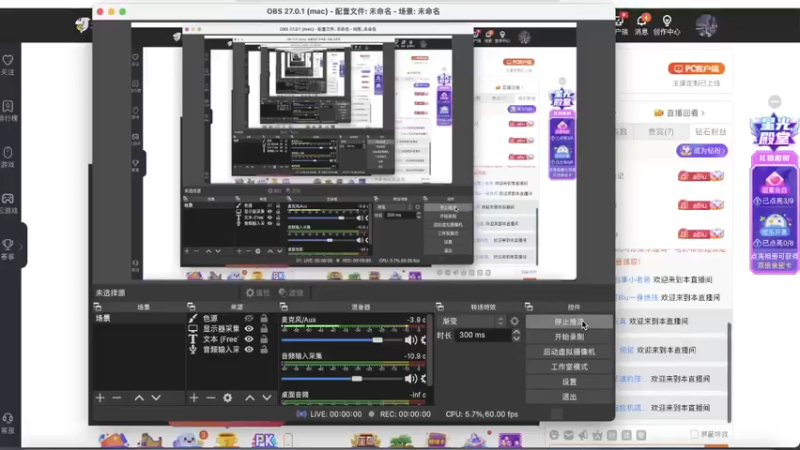Click the 300 ms duration field

[482, 335]
